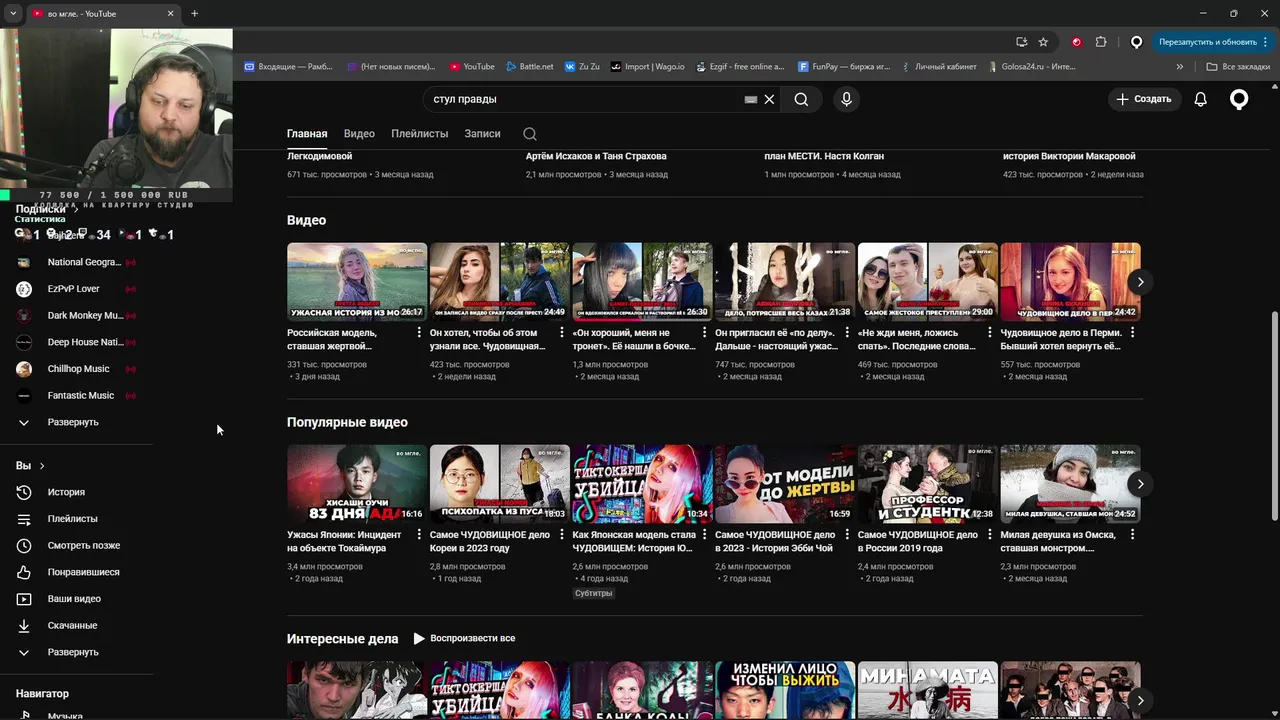Click the Создать button
This screenshot has width=1280, height=720.
point(1144,99)
